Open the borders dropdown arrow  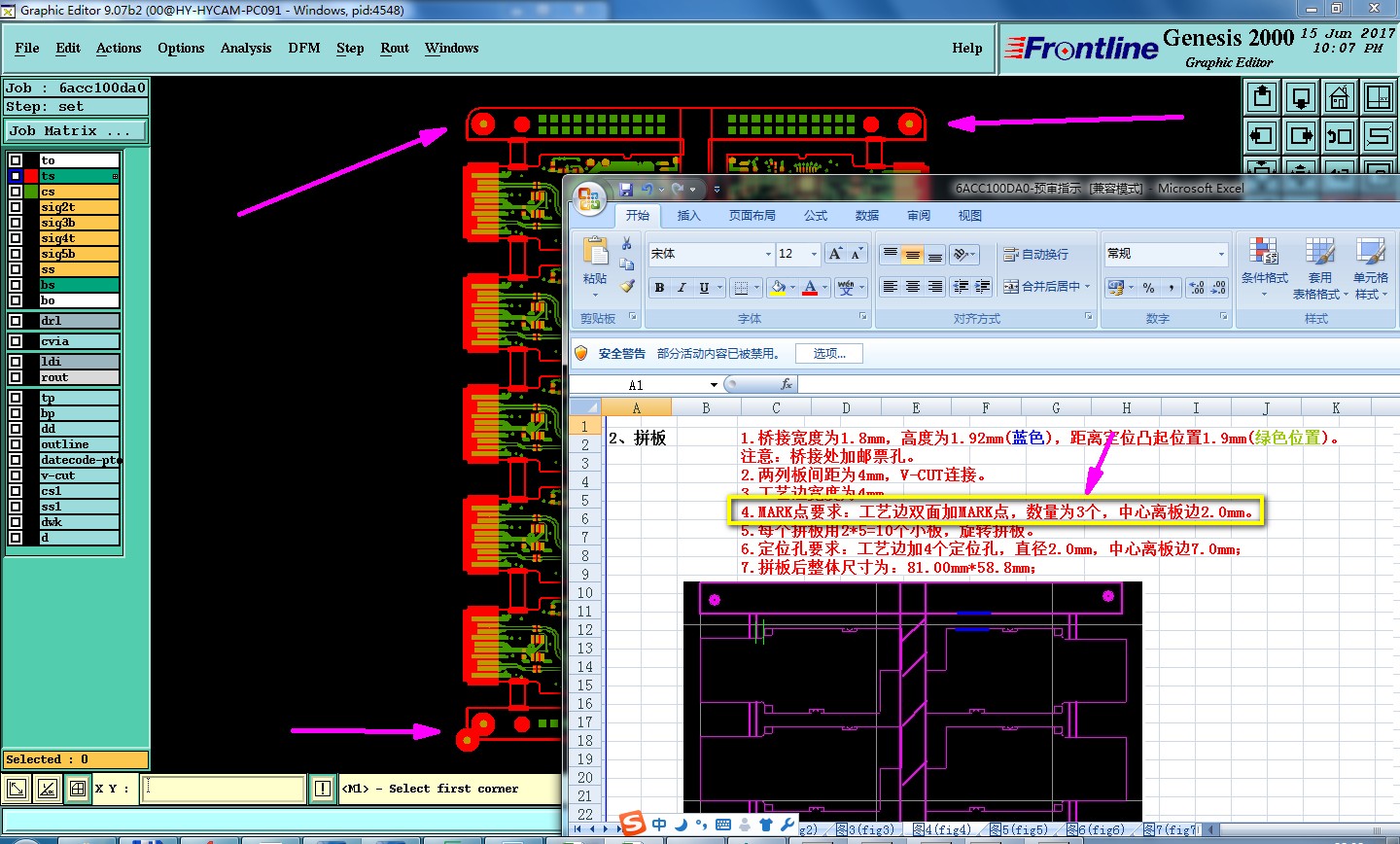(x=757, y=288)
